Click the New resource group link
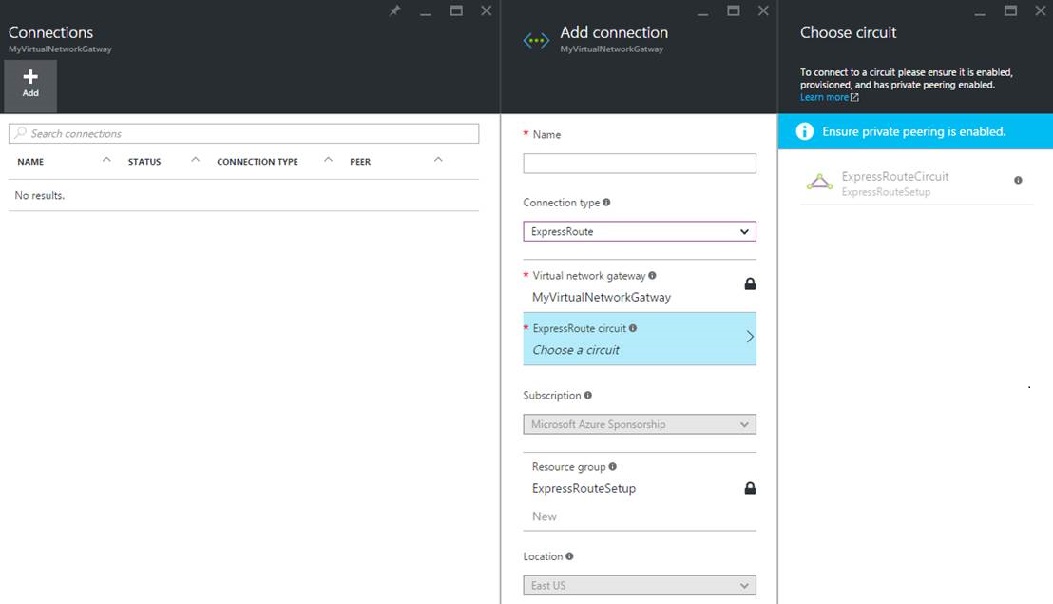Screen dimensions: 1053x604 [x=544, y=516]
